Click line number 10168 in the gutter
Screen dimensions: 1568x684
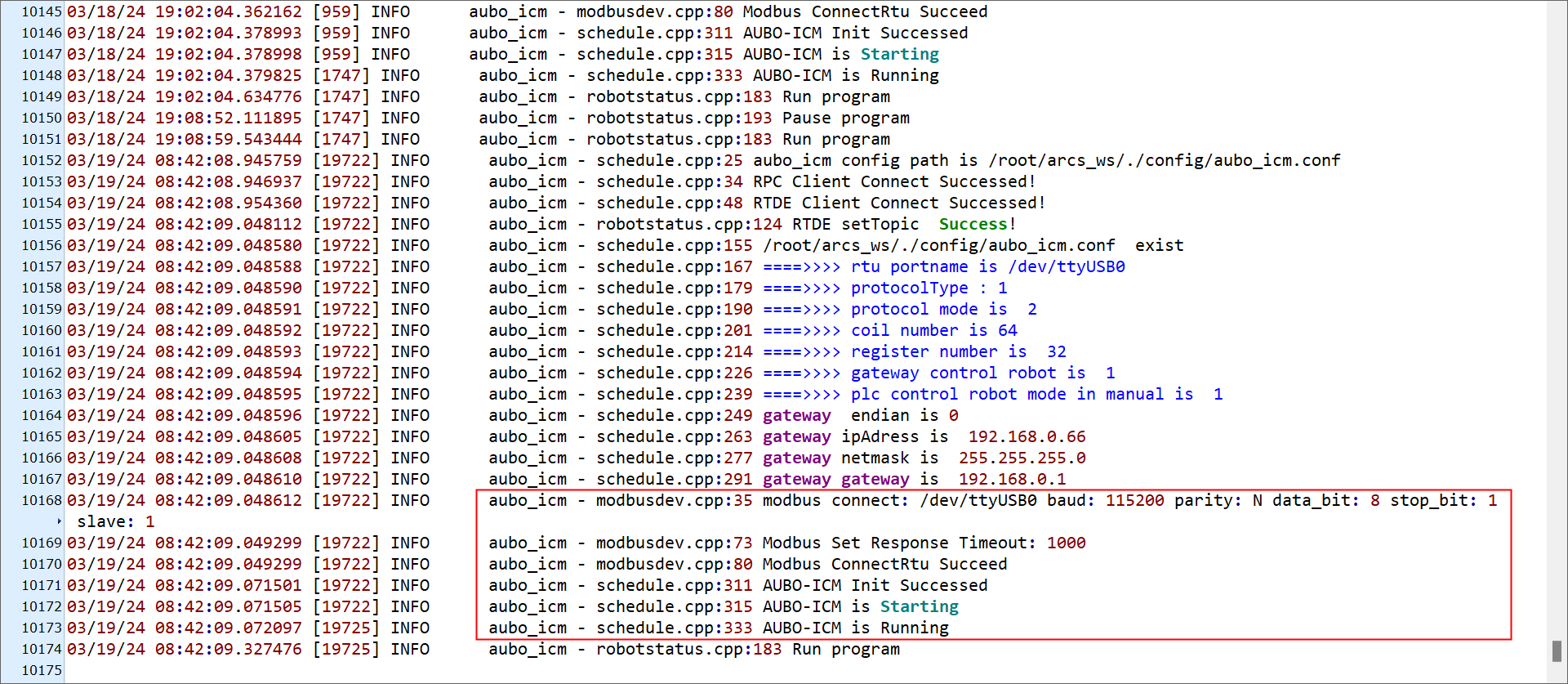(42, 500)
